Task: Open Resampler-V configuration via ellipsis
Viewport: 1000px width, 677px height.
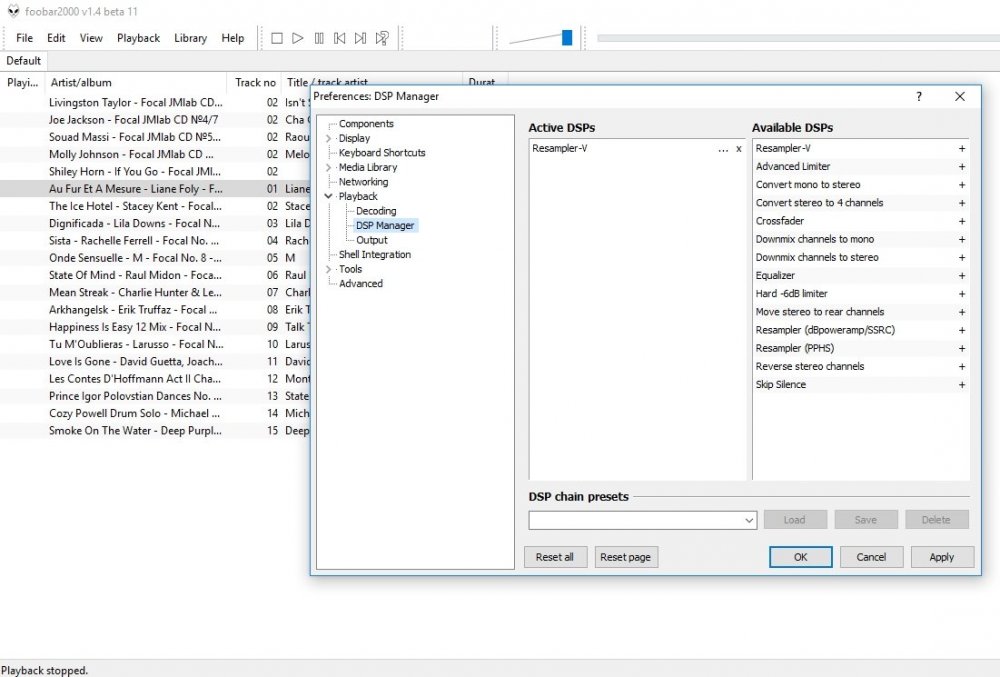Action: coord(723,149)
